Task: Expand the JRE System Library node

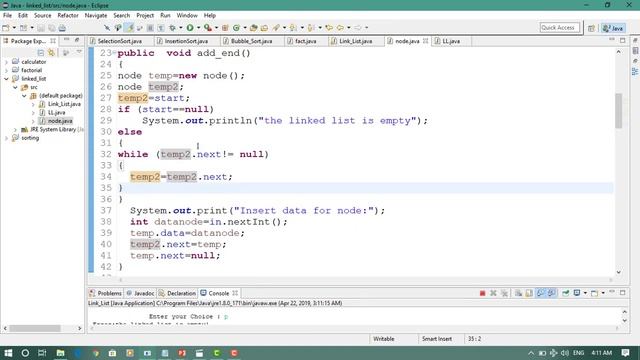Action: point(15,129)
